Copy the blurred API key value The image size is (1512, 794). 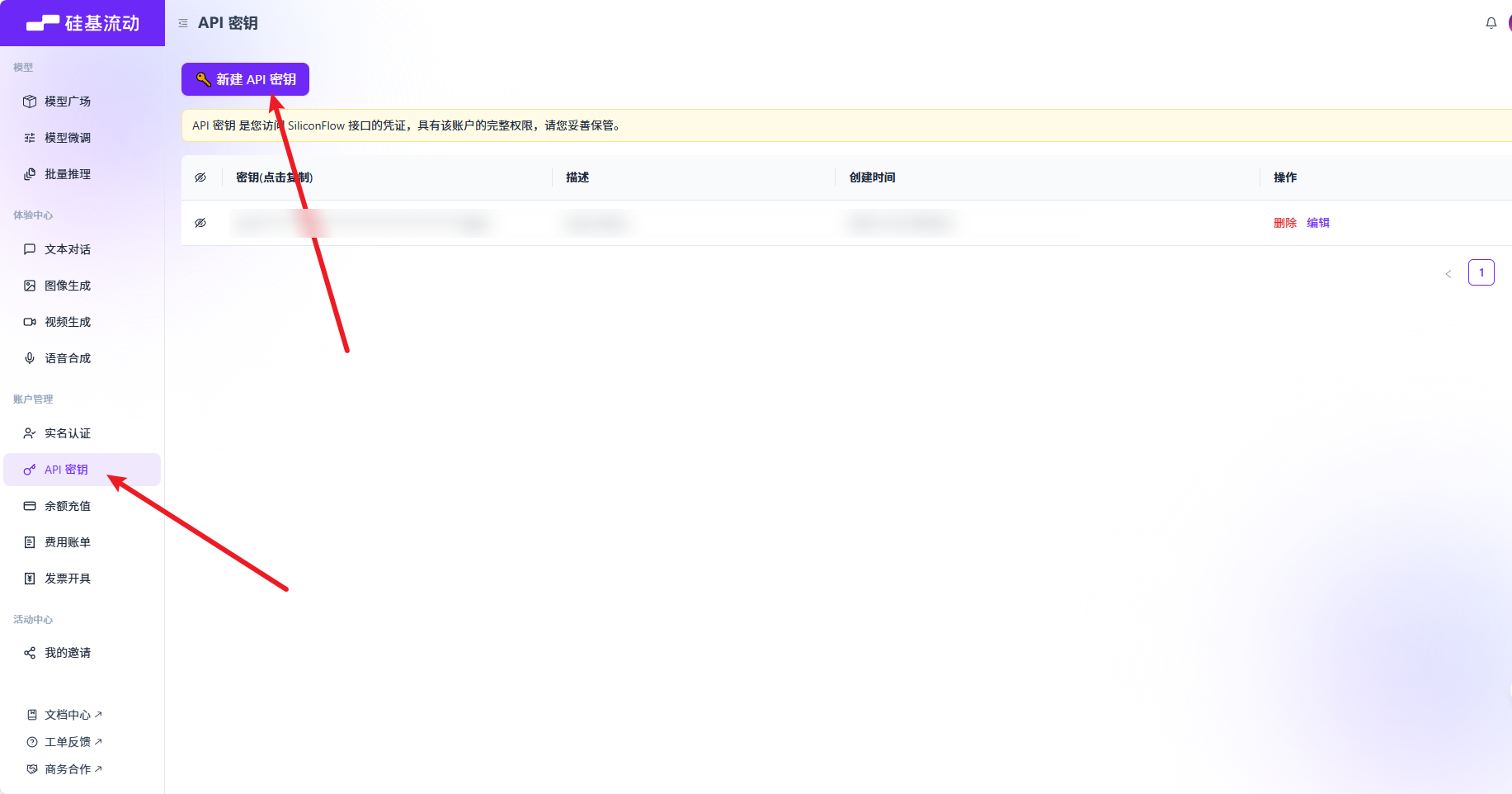[363, 223]
